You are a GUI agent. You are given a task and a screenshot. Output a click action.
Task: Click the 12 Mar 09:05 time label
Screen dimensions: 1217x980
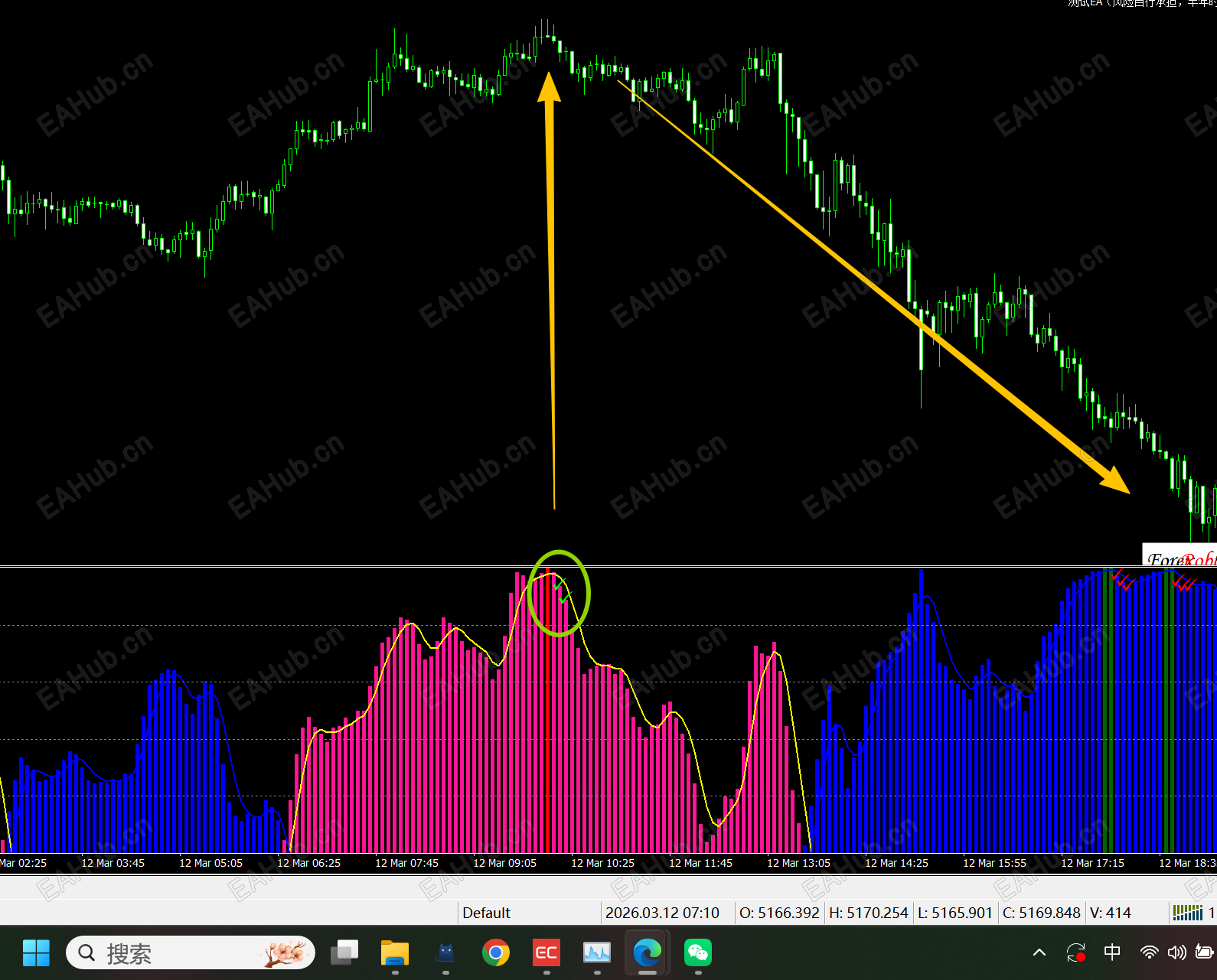point(504,863)
